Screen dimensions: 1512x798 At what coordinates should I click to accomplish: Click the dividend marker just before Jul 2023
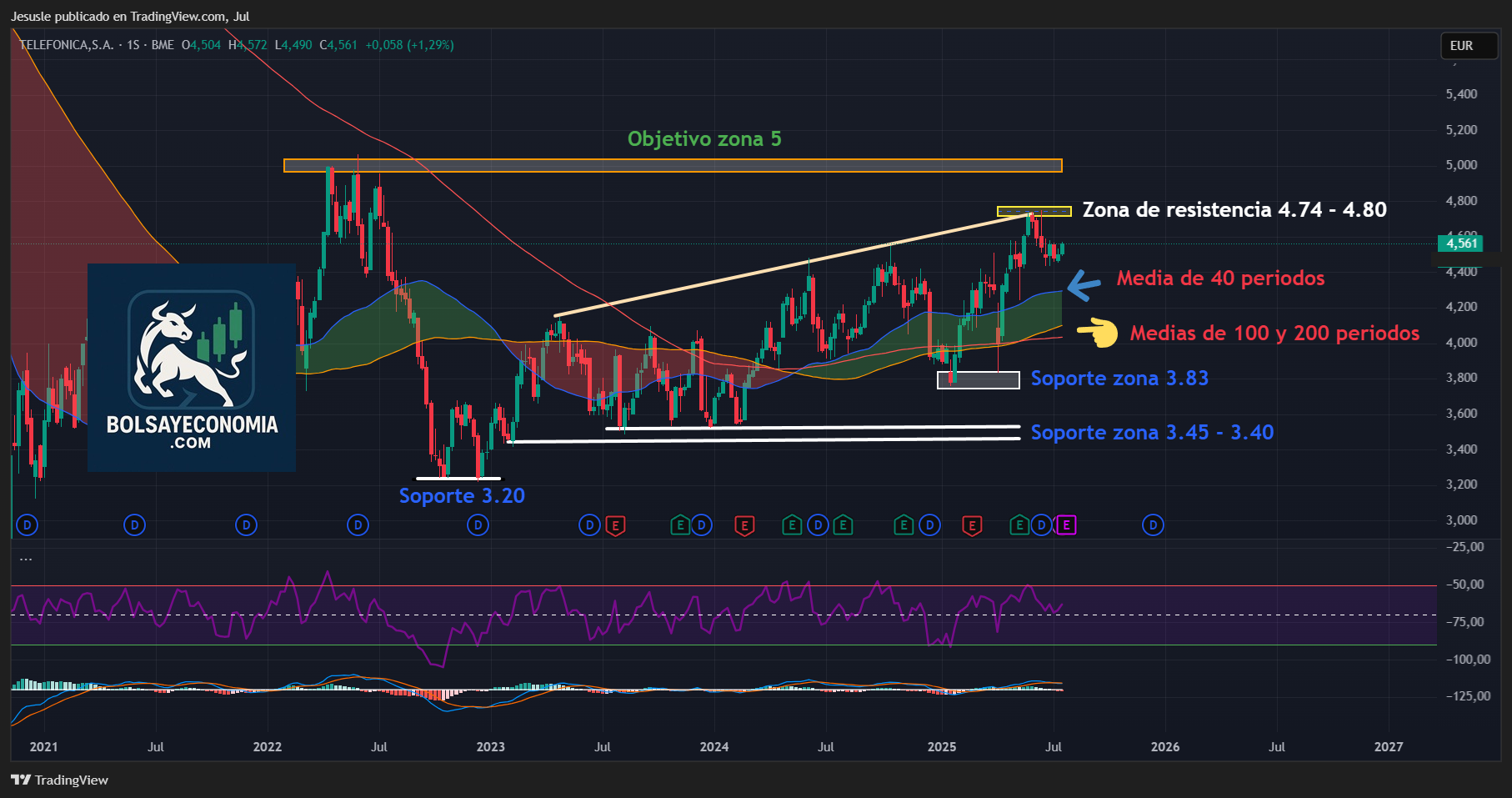[x=589, y=525]
